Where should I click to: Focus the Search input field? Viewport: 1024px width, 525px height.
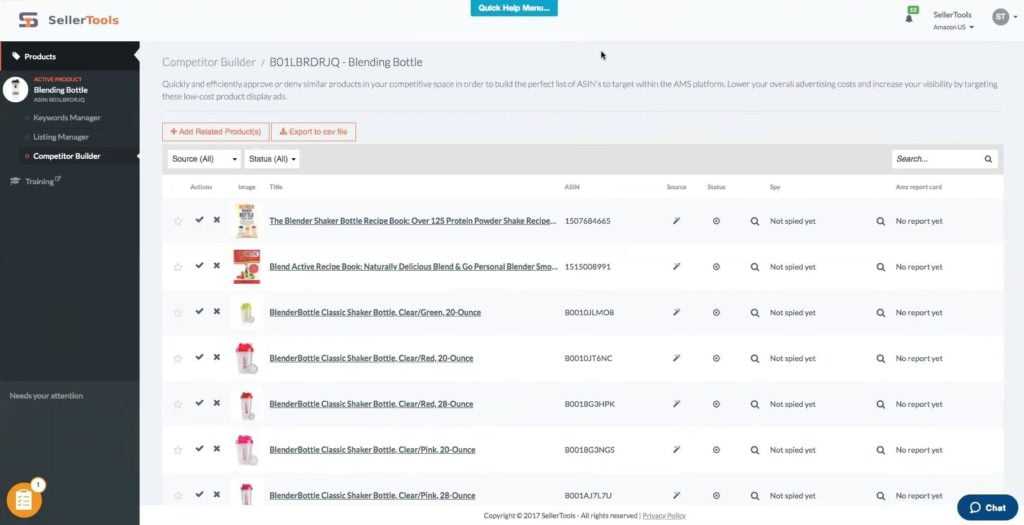[x=937, y=159]
